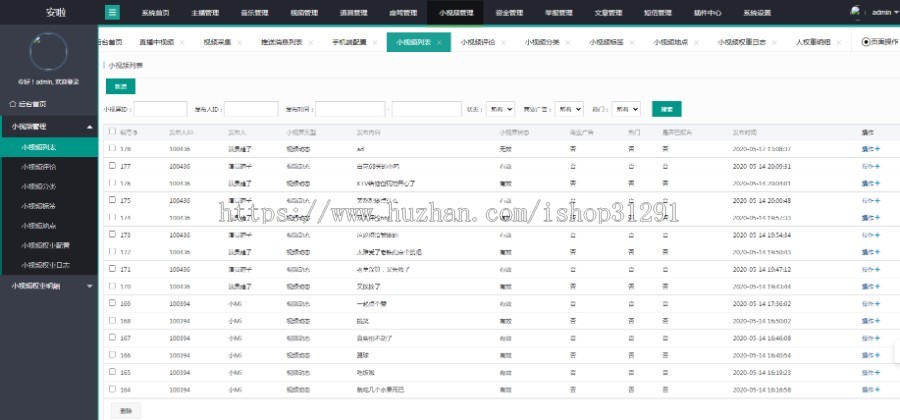Image resolution: width=900 pixels, height=420 pixels.
Task: Open the 操作 plus menu for row 171
Action: 870,269
